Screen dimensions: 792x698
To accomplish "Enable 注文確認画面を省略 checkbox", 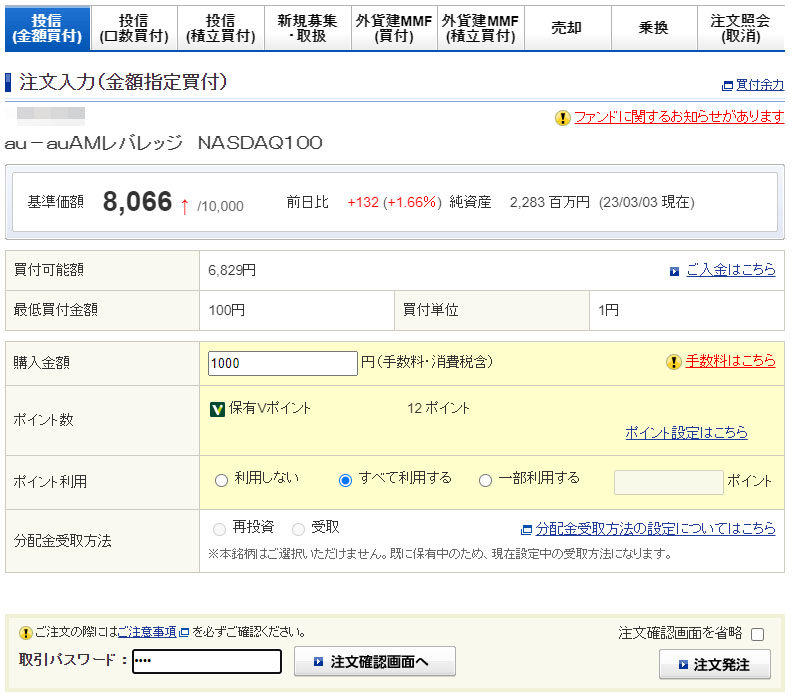I will pyautogui.click(x=757, y=634).
